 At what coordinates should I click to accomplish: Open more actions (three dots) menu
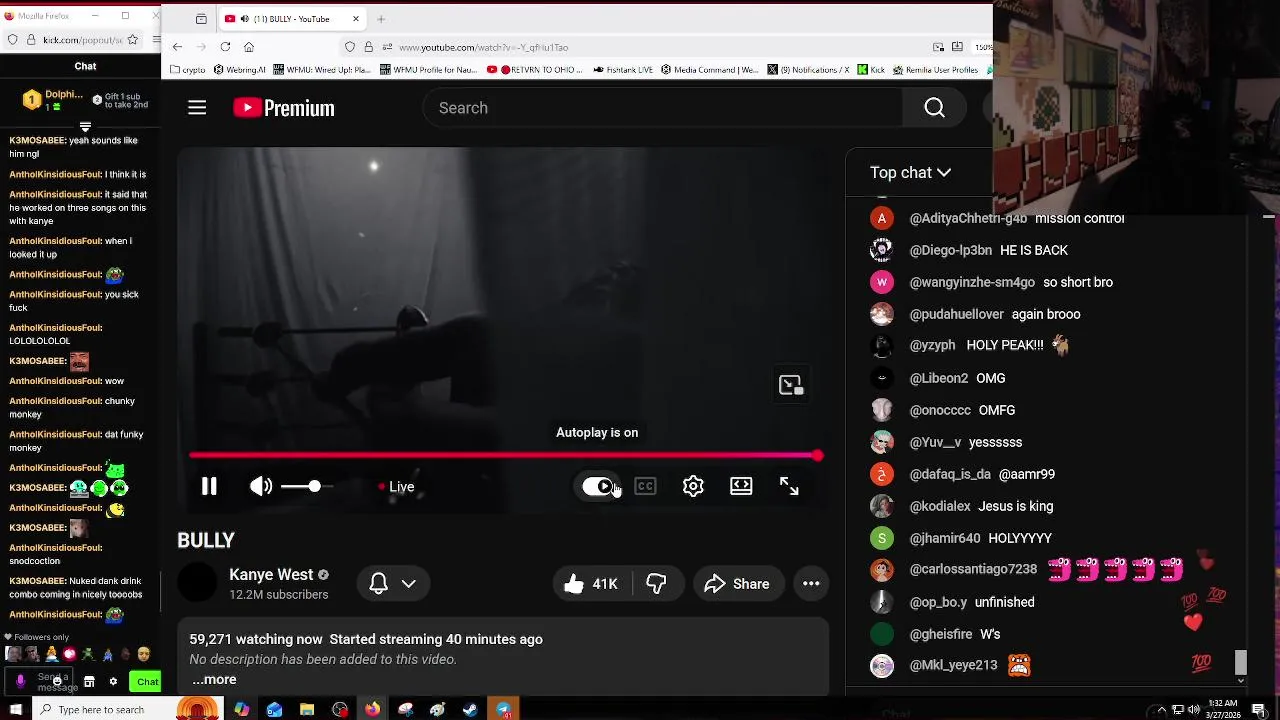(x=811, y=584)
